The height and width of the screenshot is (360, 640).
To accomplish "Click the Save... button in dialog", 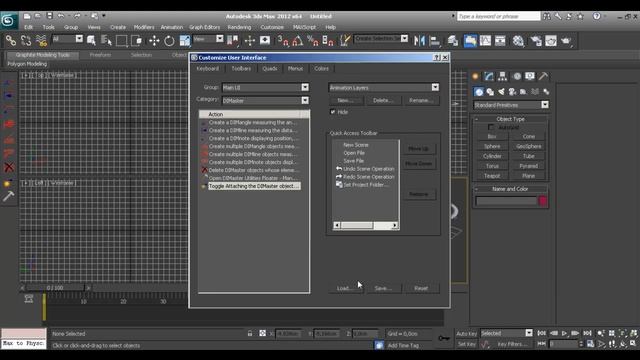I will [x=383, y=288].
